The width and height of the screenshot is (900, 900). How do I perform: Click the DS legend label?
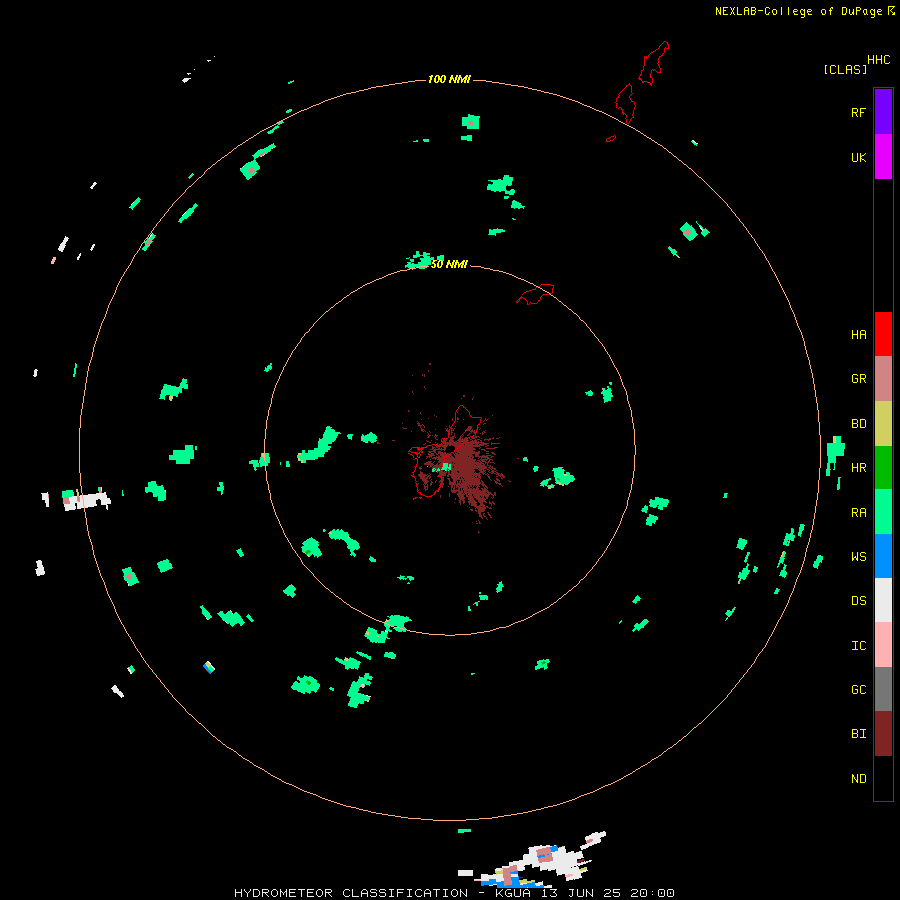[858, 601]
